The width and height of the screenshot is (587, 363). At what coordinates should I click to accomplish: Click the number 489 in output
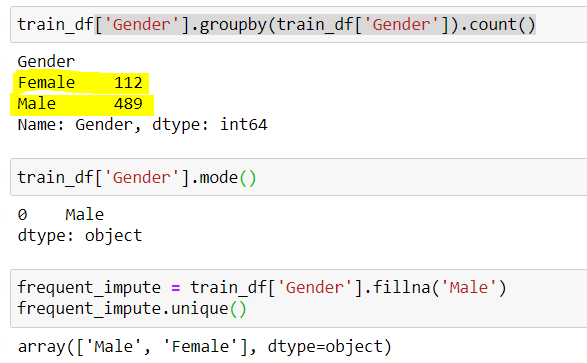[x=128, y=104]
